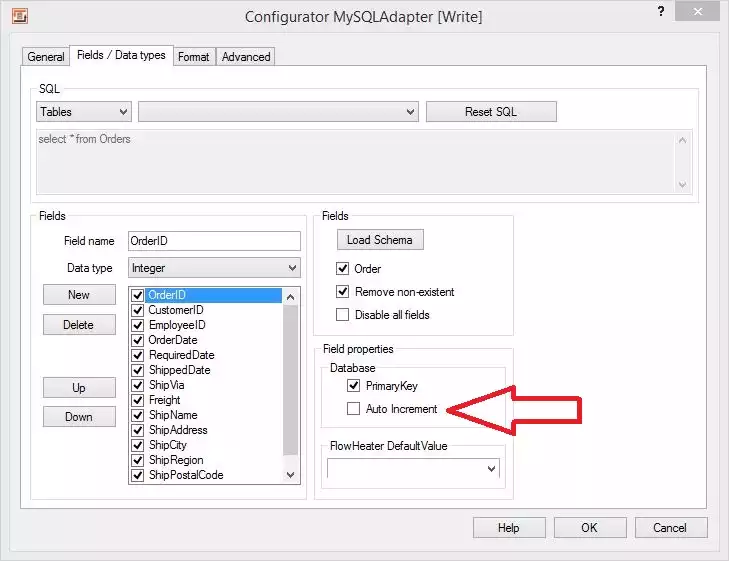Uncheck the Remove non-existent option
This screenshot has height=561, width=729.
pos(343,292)
